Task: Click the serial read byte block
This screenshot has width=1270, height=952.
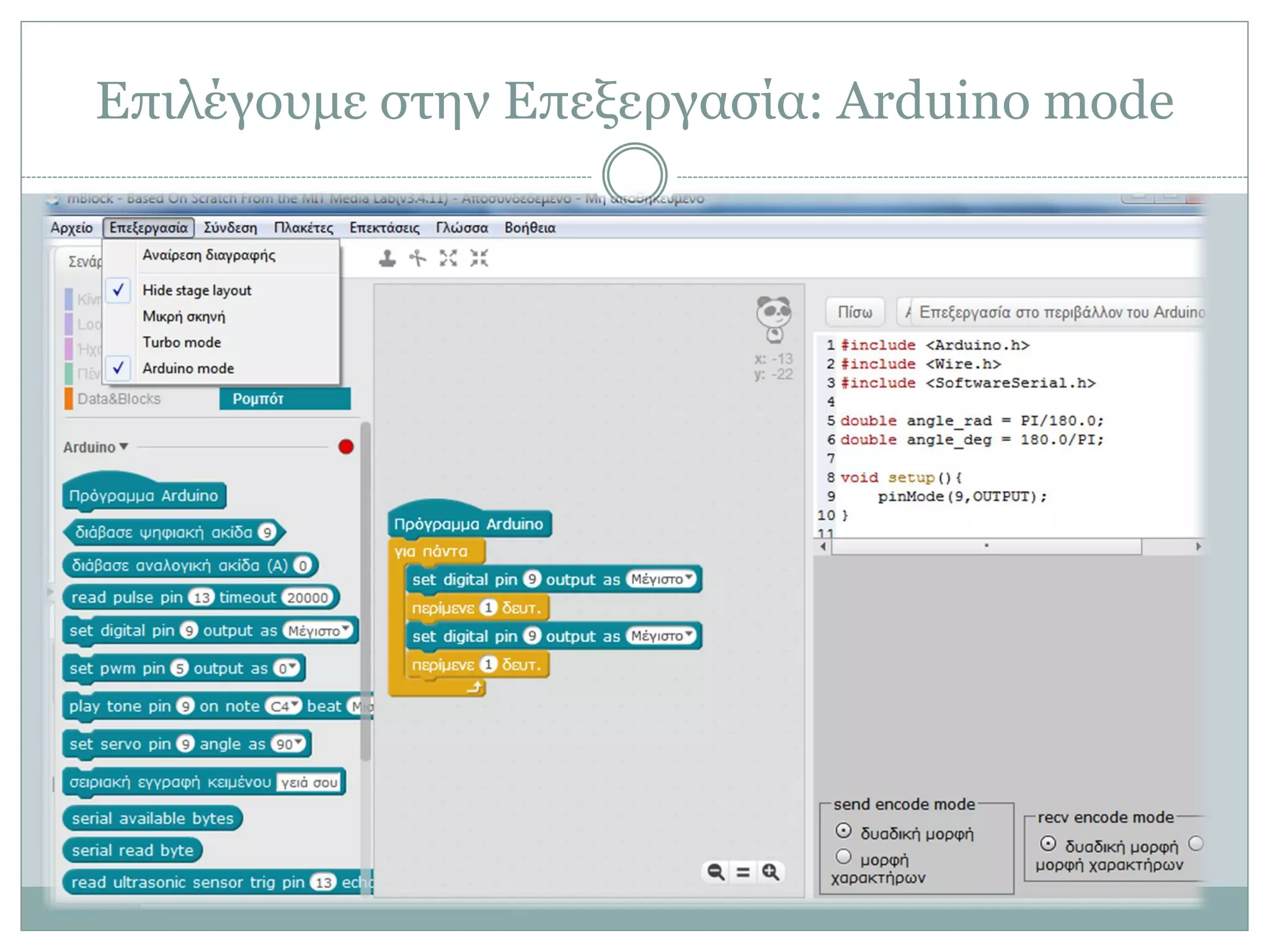Action: pyautogui.click(x=133, y=850)
